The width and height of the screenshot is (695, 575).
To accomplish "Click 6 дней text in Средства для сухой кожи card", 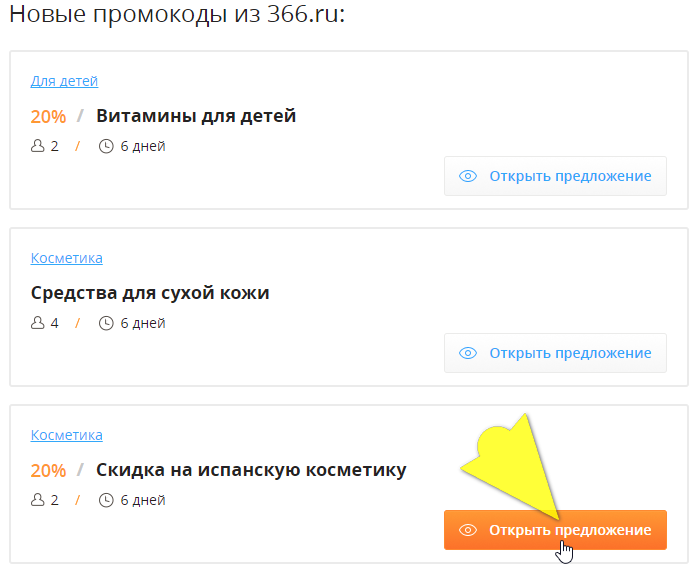I will click(x=143, y=323).
